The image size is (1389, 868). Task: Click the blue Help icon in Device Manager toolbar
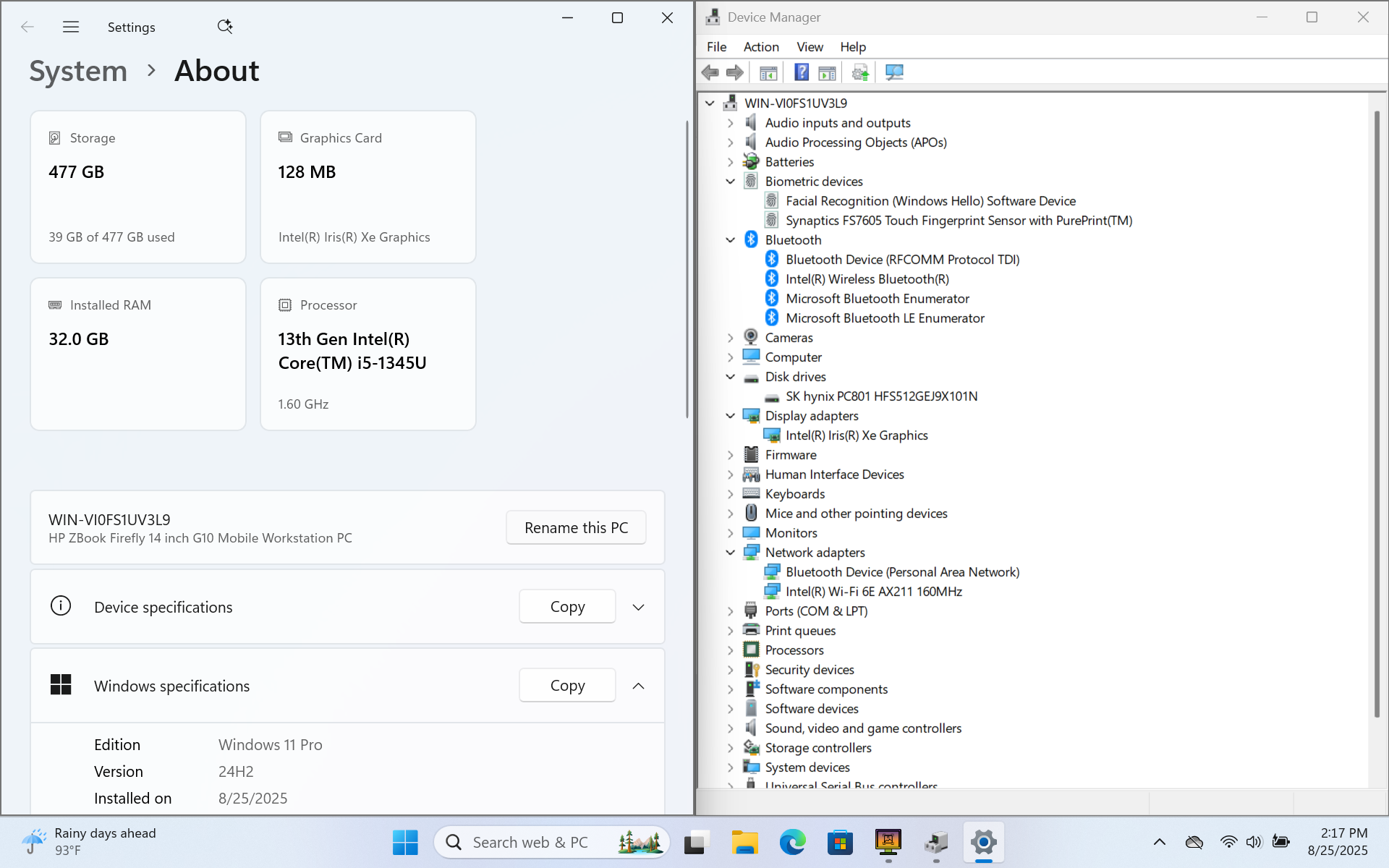pyautogui.click(x=802, y=72)
